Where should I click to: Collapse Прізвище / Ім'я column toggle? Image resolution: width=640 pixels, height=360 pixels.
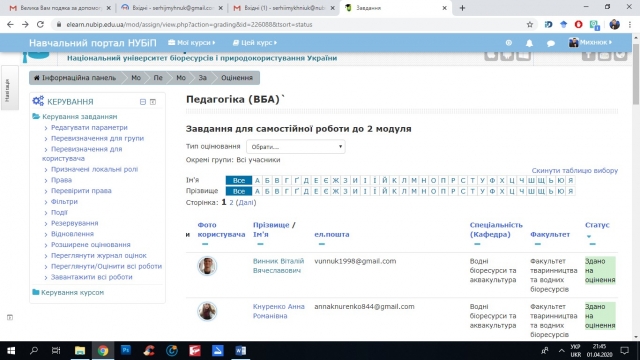[x=260, y=244]
